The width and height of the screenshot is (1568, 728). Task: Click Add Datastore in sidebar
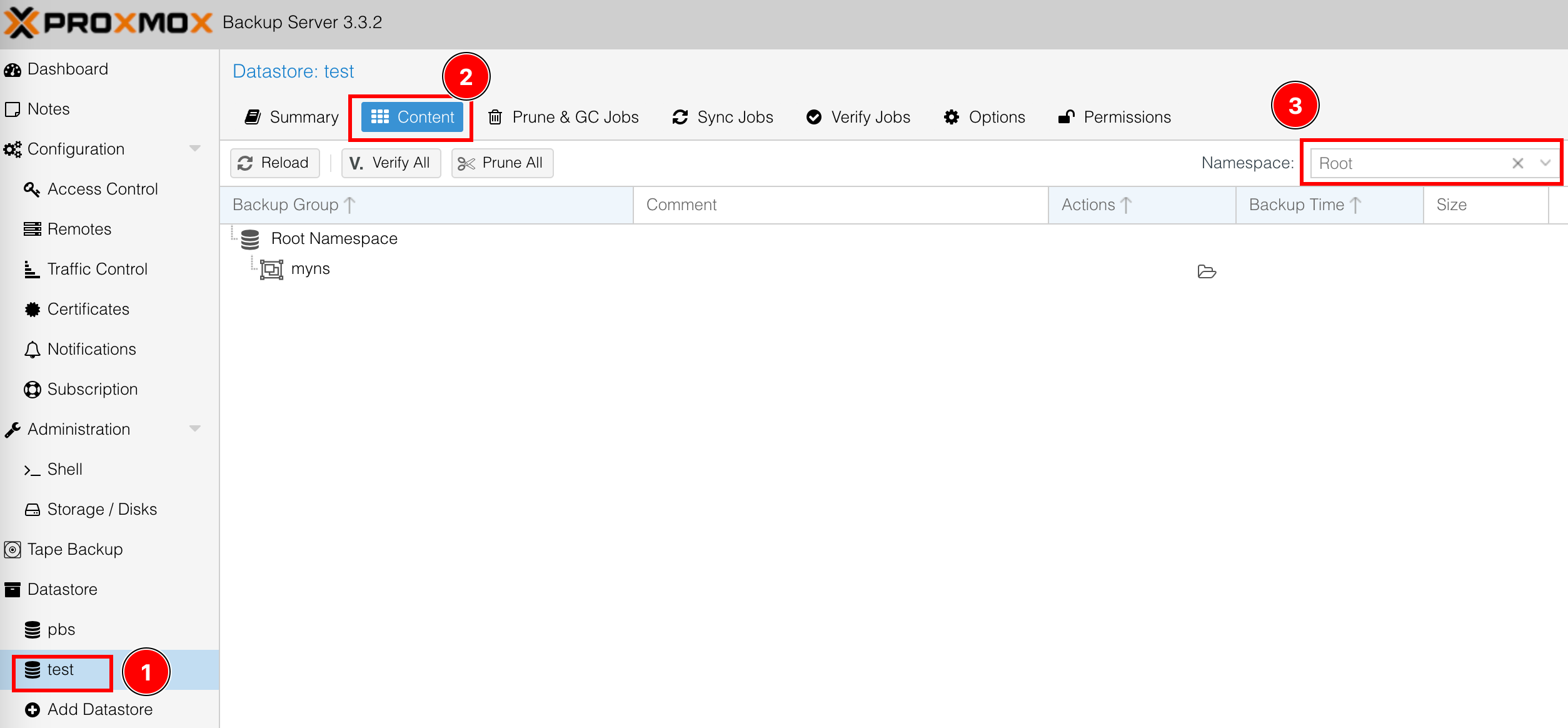click(x=99, y=709)
